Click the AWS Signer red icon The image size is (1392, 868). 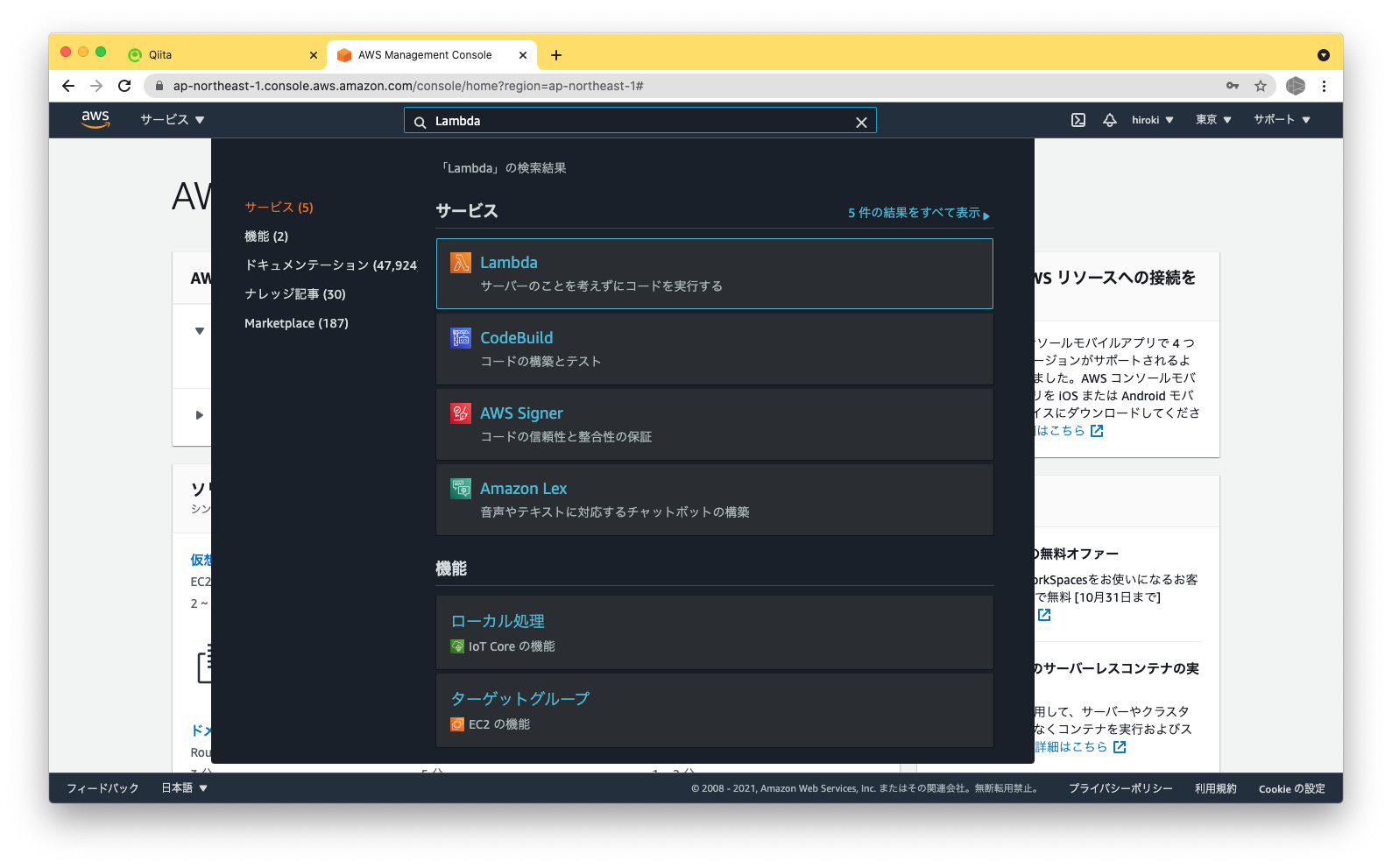pos(461,413)
